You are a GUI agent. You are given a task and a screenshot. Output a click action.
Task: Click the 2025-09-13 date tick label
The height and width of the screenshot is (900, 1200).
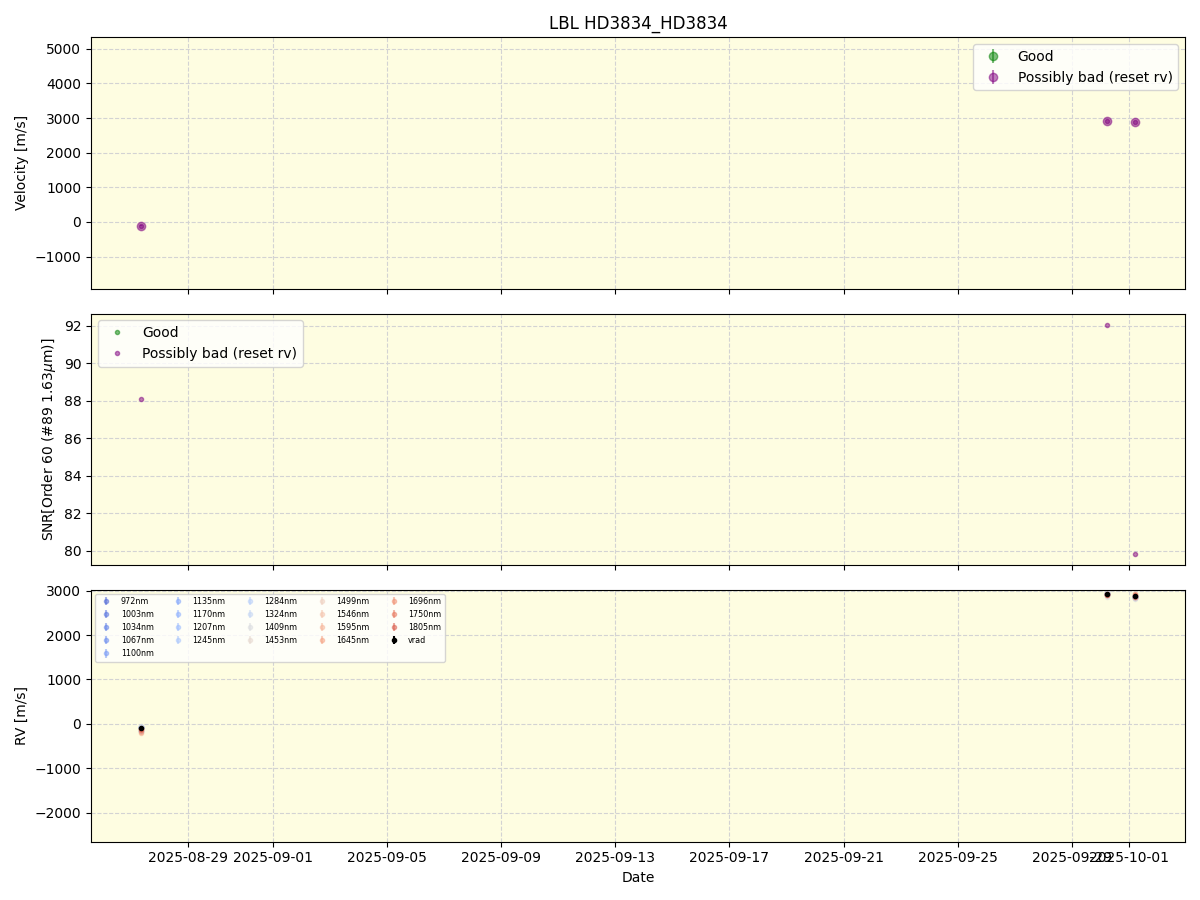point(615,857)
